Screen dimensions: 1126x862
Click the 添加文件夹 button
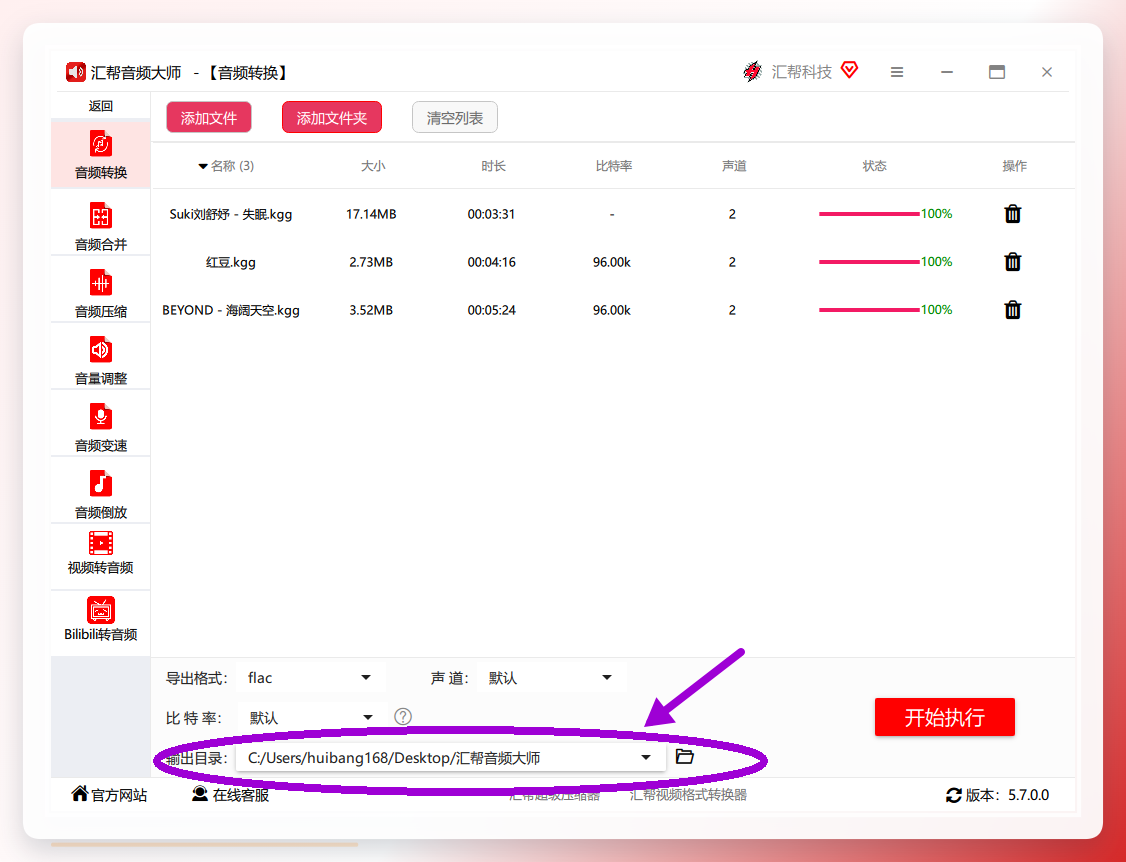[x=332, y=118]
